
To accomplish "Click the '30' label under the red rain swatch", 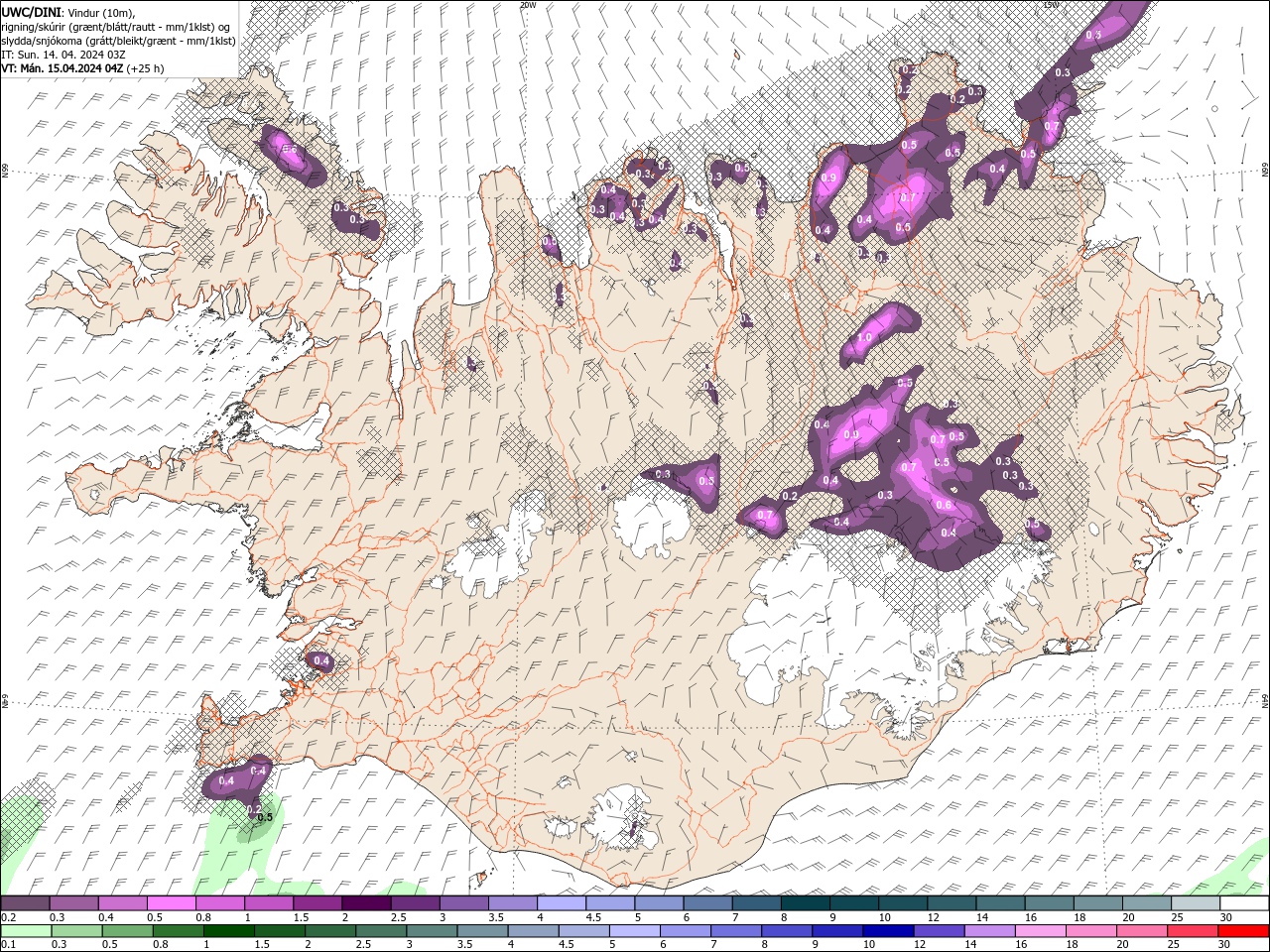I will (1226, 945).
